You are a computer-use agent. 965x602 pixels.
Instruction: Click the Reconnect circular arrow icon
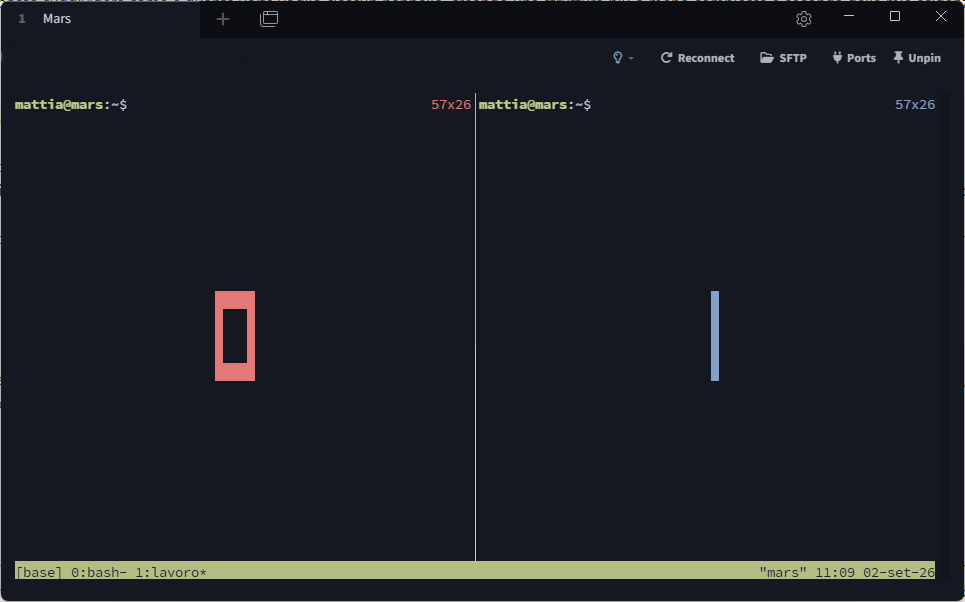click(x=666, y=58)
